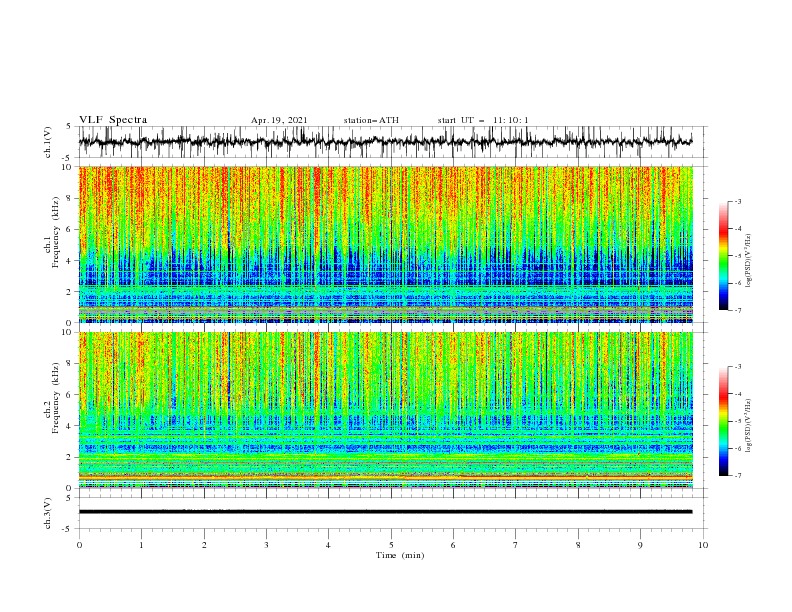
Task: Click the "10" tick on the time axis
Action: (703, 545)
